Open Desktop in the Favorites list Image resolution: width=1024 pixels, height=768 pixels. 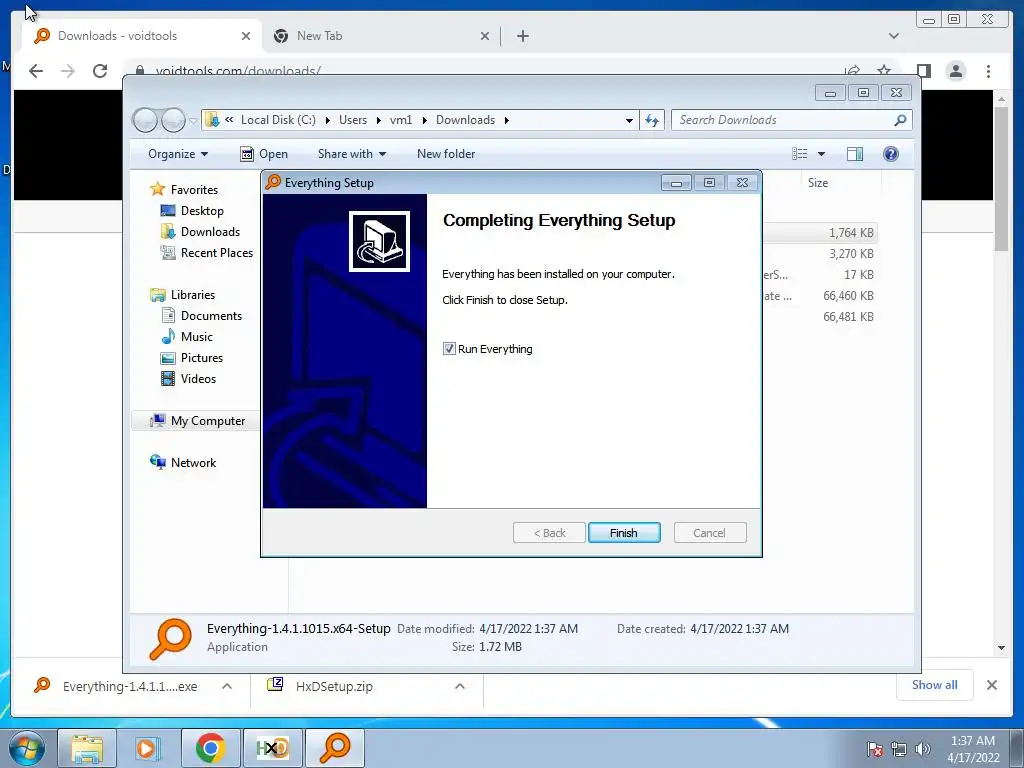pyautogui.click(x=202, y=211)
